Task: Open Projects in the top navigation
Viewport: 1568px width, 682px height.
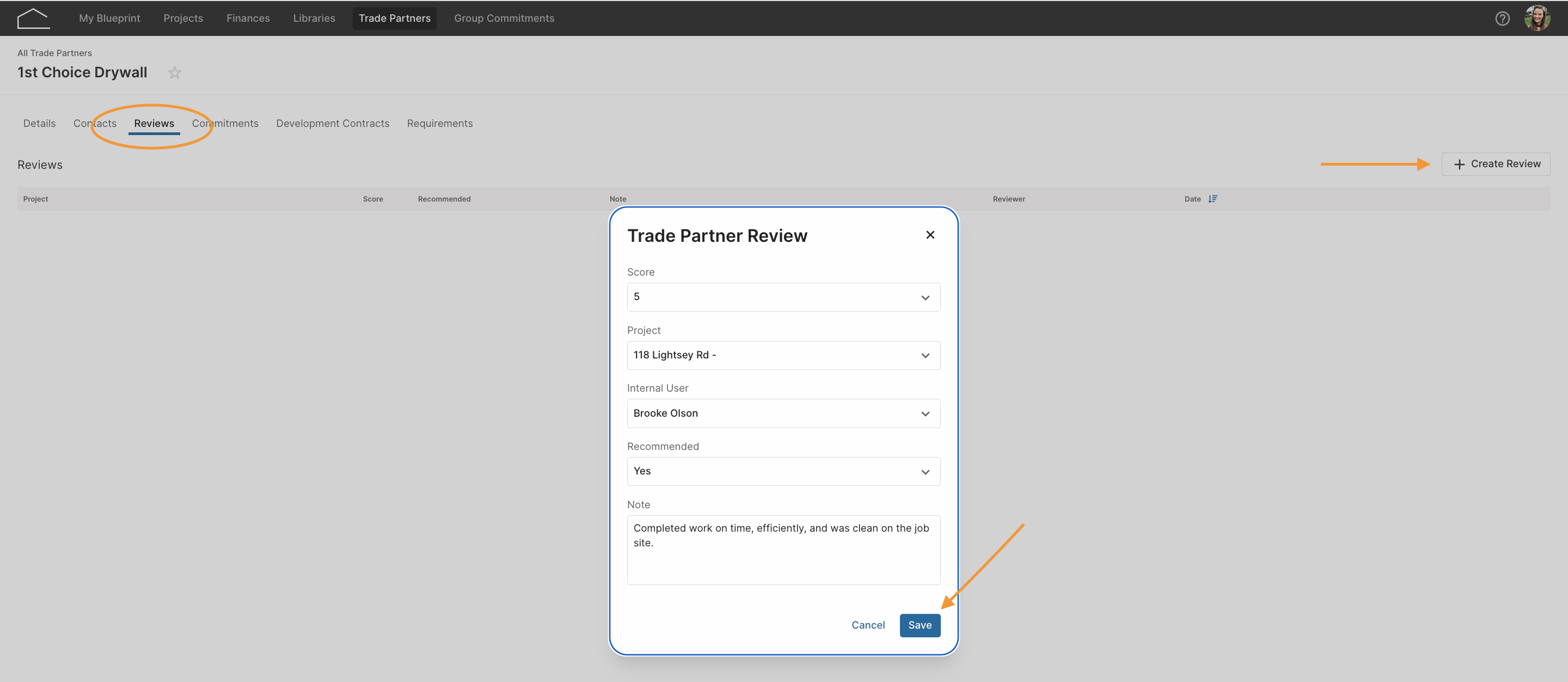Action: coord(183,19)
